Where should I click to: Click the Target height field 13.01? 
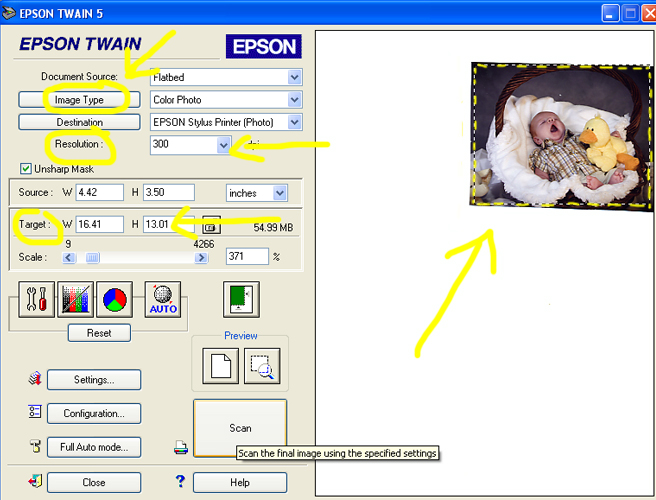tap(169, 224)
